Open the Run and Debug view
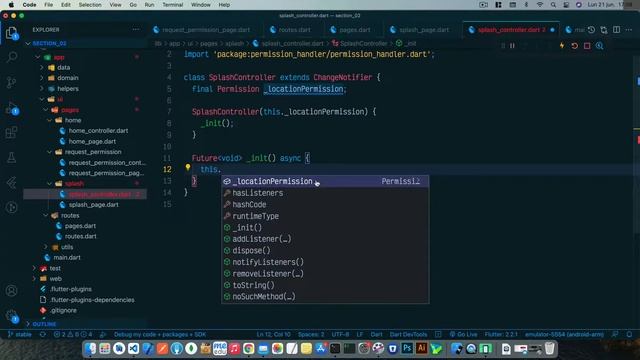The image size is (640, 360). pos(11,108)
